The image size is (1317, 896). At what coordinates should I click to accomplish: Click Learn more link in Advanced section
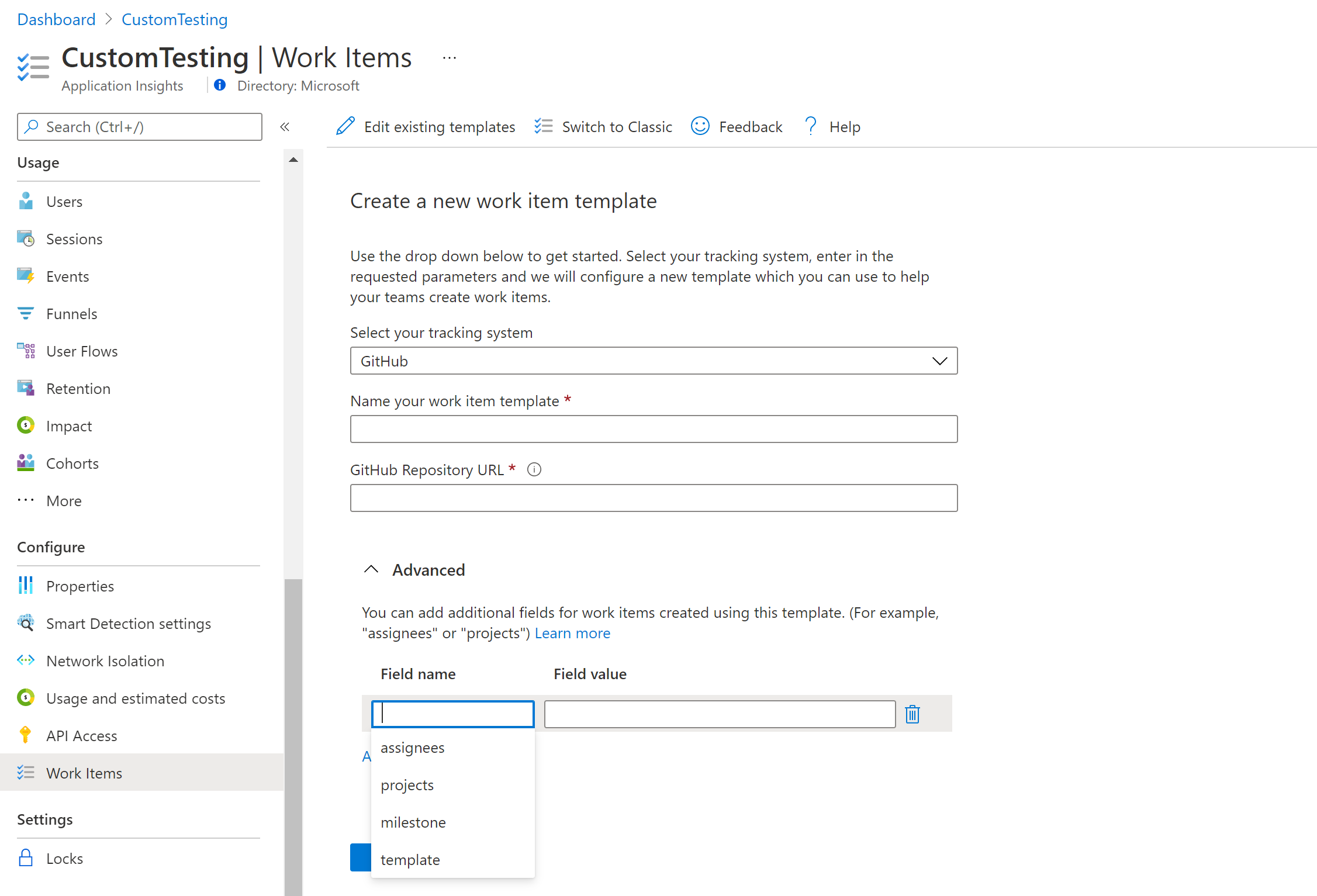[x=572, y=632]
